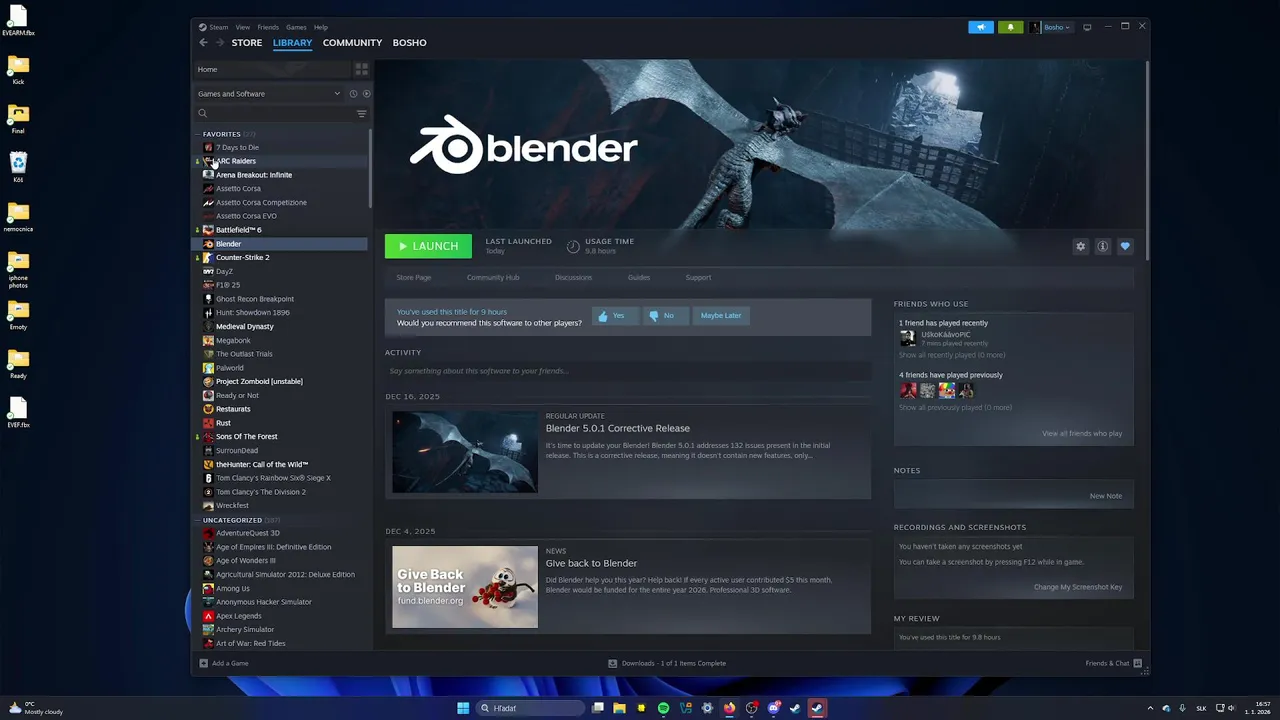
Task: Create a New Note
Action: 1106,496
